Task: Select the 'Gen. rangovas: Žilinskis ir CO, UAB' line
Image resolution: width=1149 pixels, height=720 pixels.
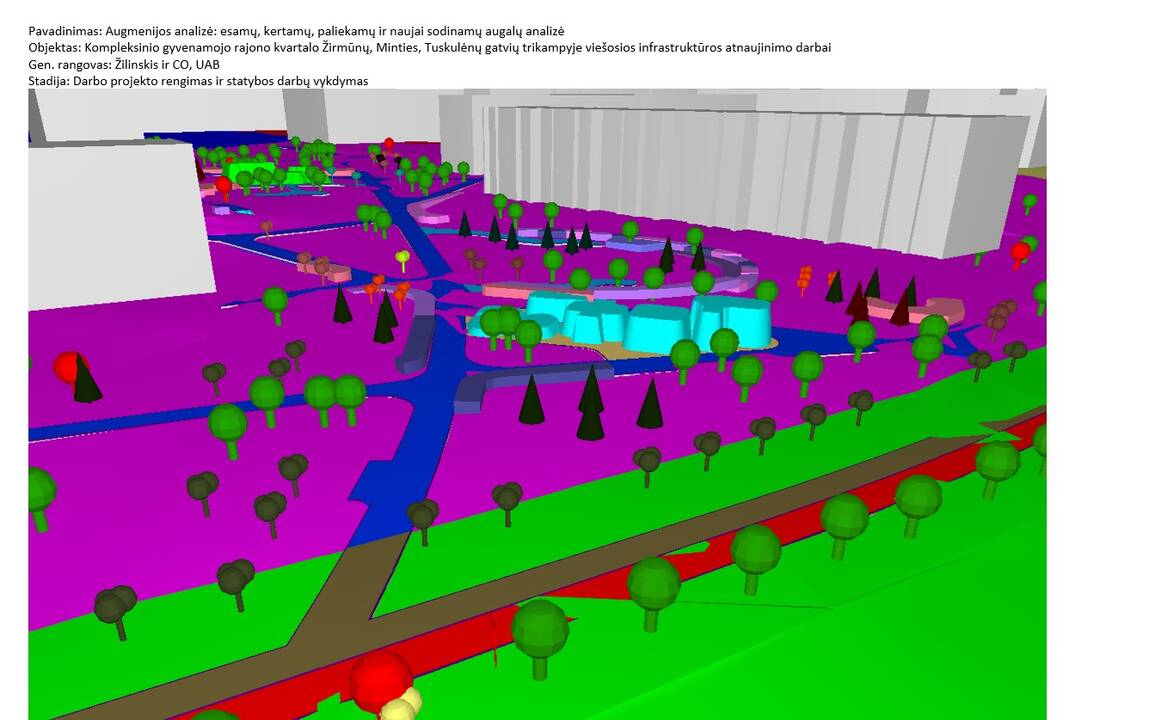Action: click(x=124, y=64)
